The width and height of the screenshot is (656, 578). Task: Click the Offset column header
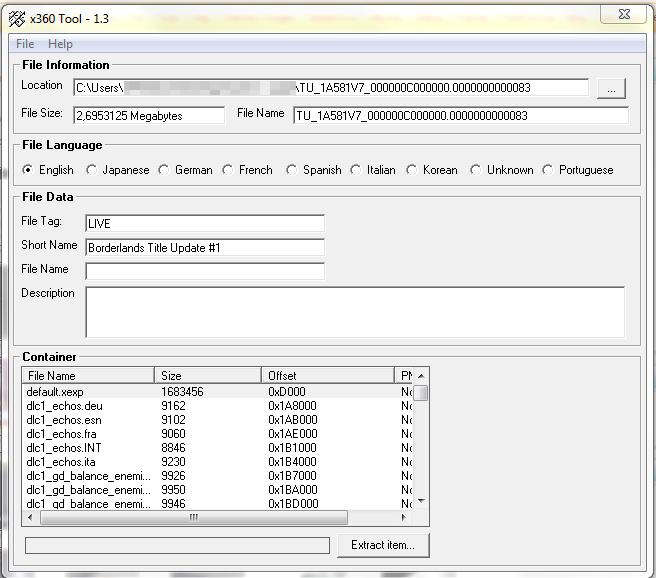coord(328,376)
